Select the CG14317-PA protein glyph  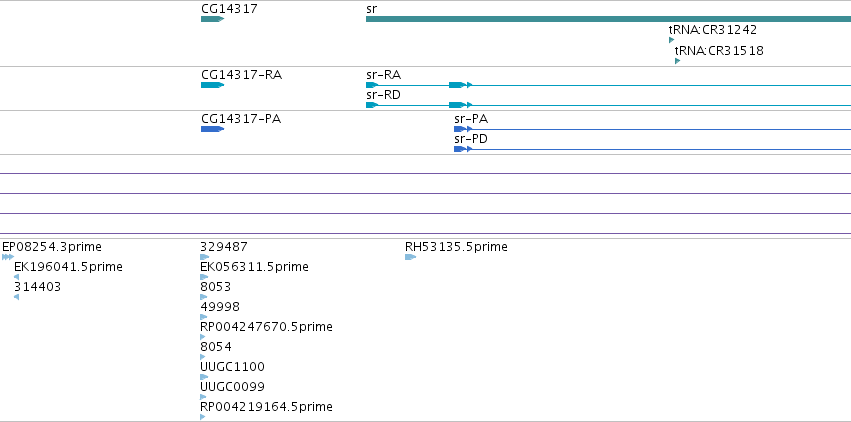point(212,129)
